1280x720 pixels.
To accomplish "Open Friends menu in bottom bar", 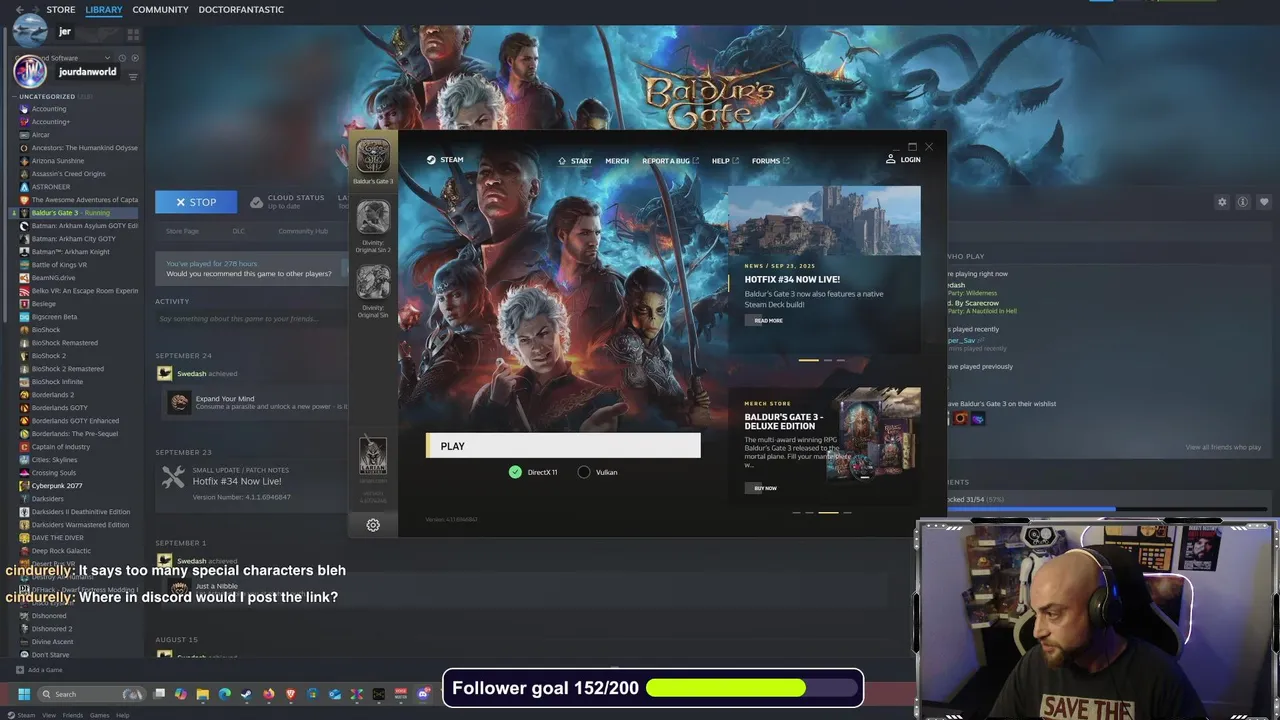I will (72, 715).
